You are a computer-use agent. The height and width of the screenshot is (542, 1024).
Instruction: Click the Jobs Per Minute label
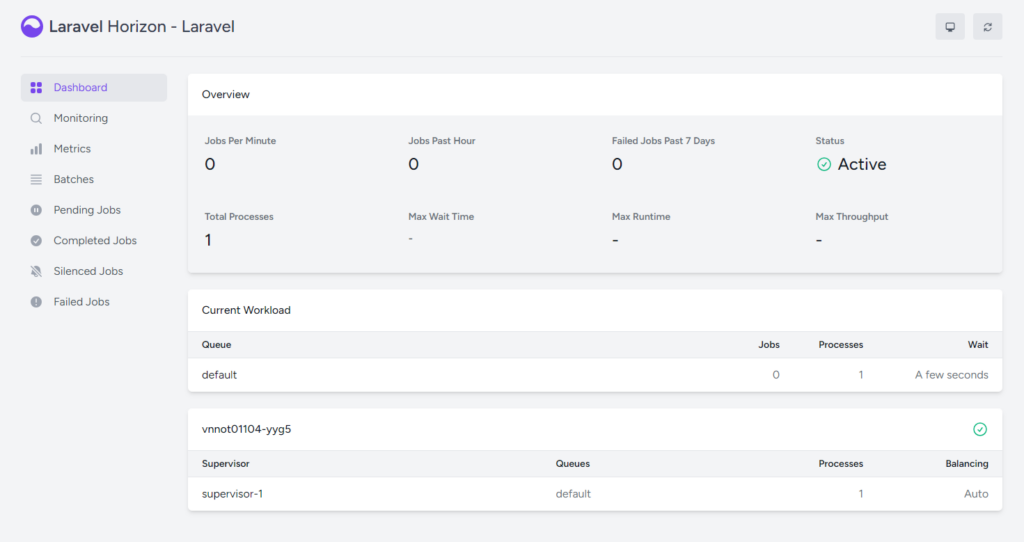pyautogui.click(x=240, y=141)
